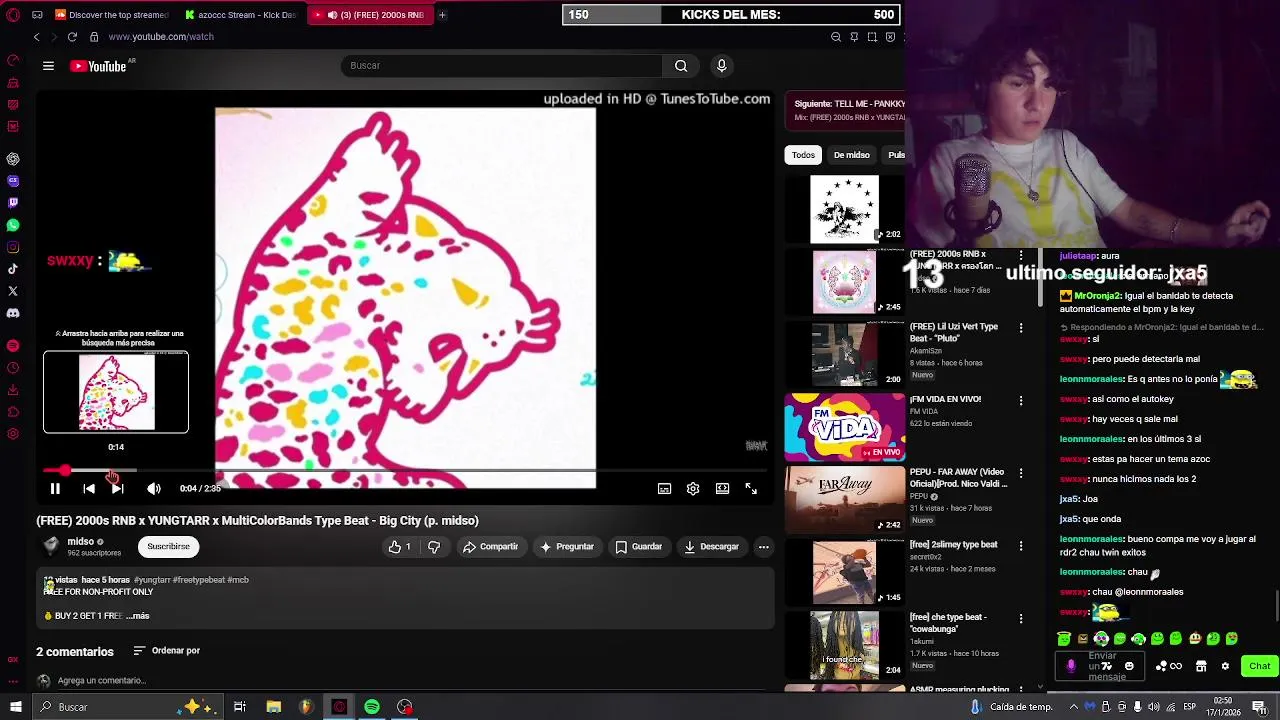The height and width of the screenshot is (720, 1280).
Task: Click the YouTube search field 'Buscar'
Action: [502, 66]
